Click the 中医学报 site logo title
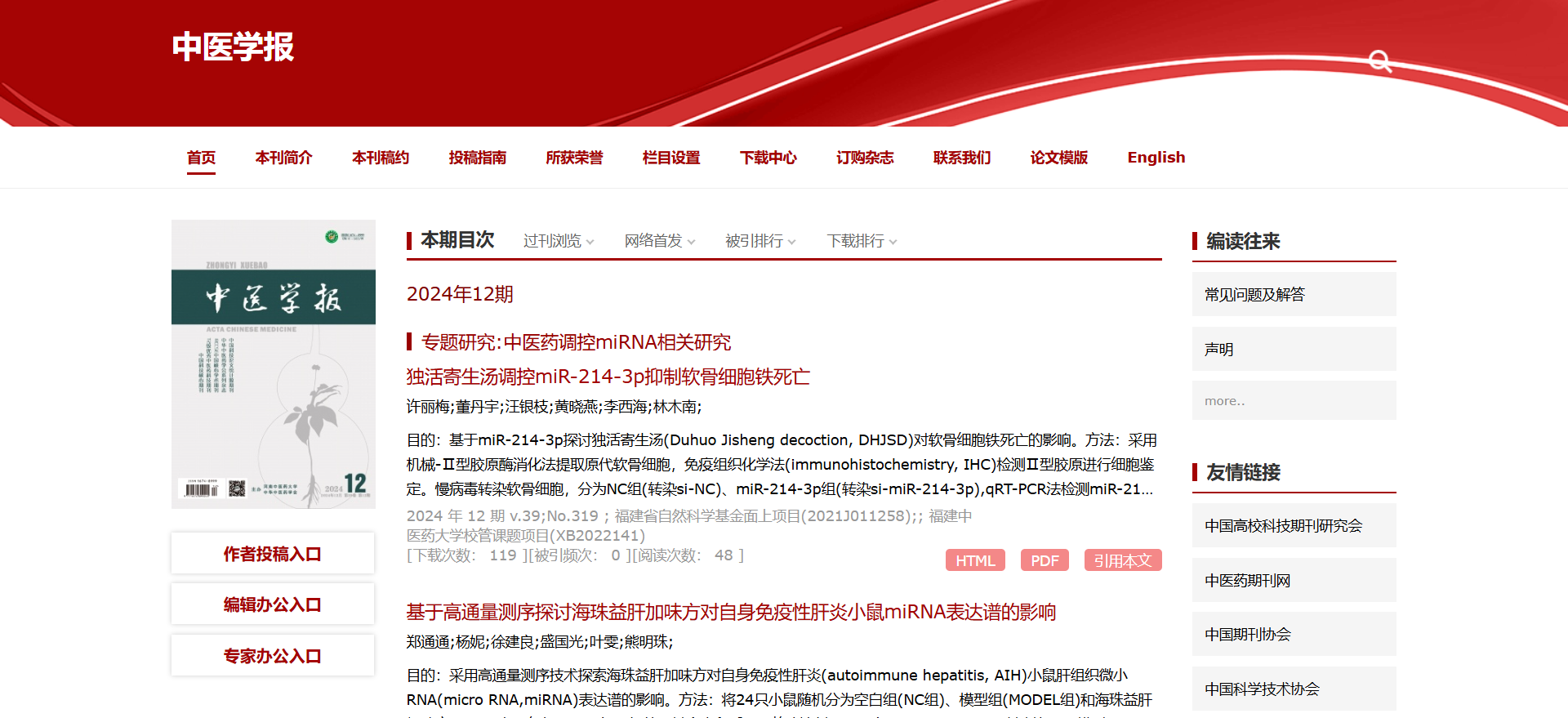1568x718 pixels. [233, 47]
